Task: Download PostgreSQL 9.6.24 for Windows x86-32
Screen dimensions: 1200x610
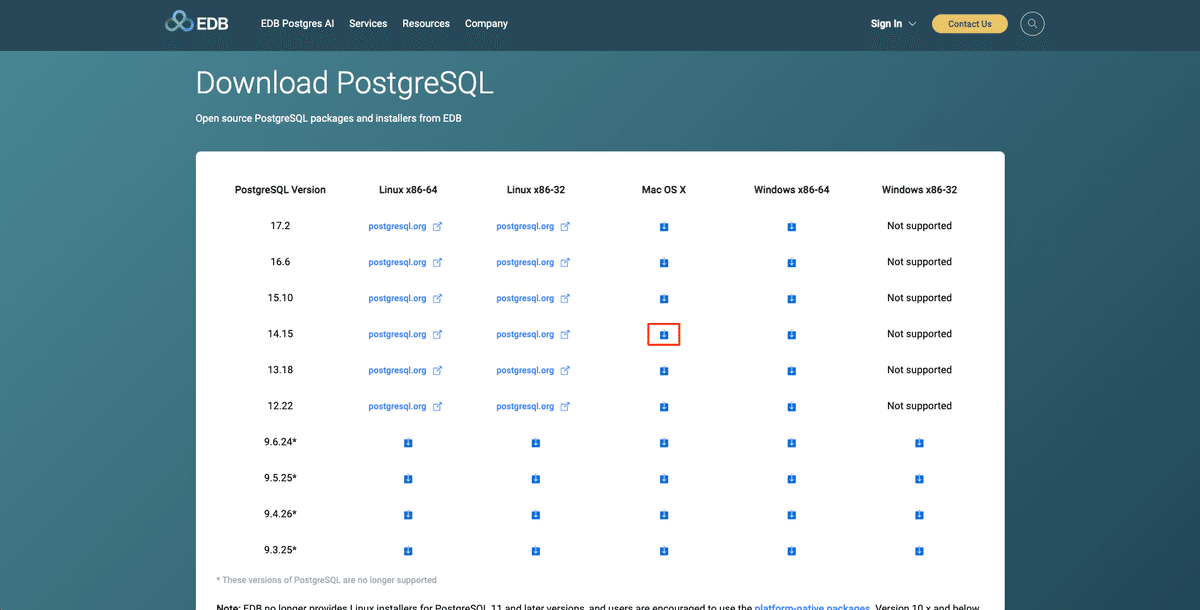Action: coord(920,443)
